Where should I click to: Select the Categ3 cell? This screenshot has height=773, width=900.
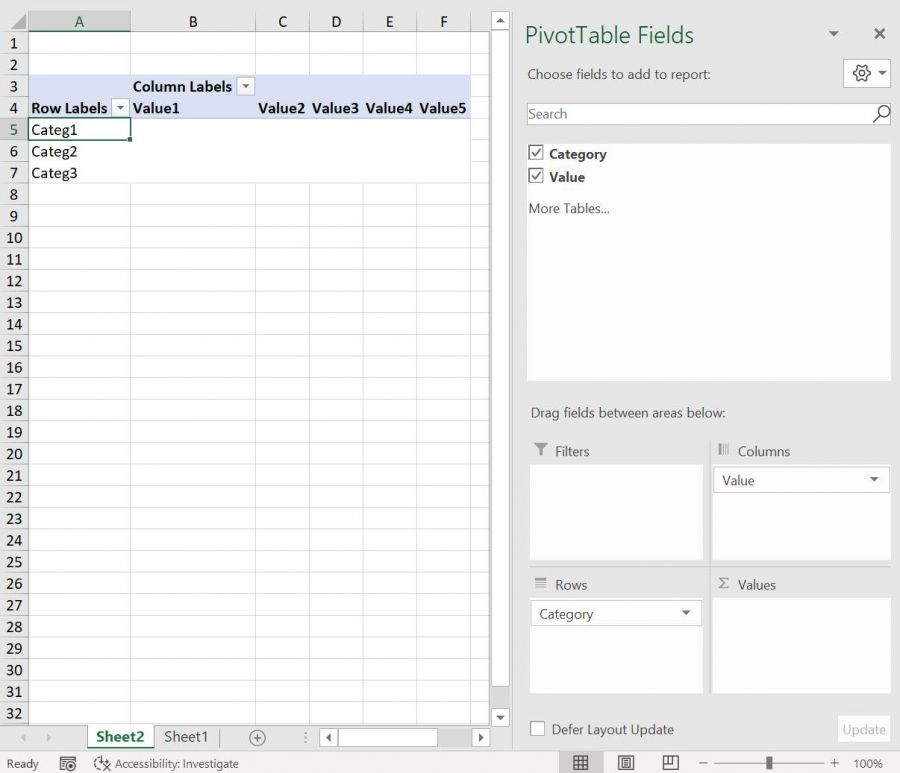(x=79, y=173)
